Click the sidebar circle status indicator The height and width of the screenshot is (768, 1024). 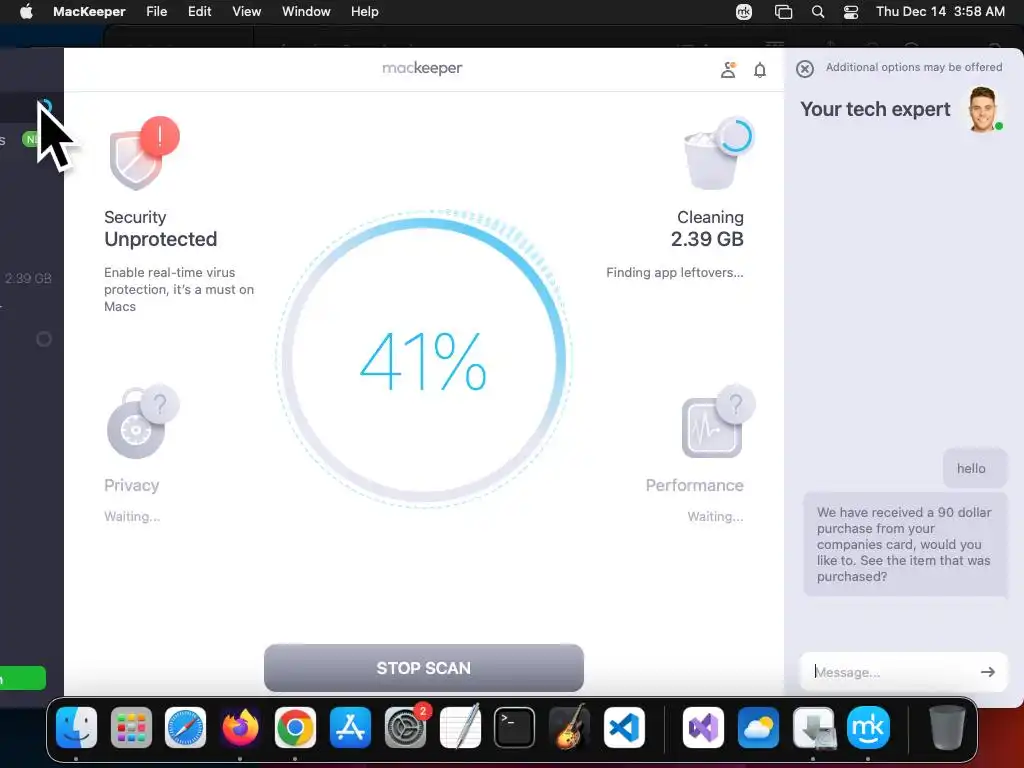point(44,339)
